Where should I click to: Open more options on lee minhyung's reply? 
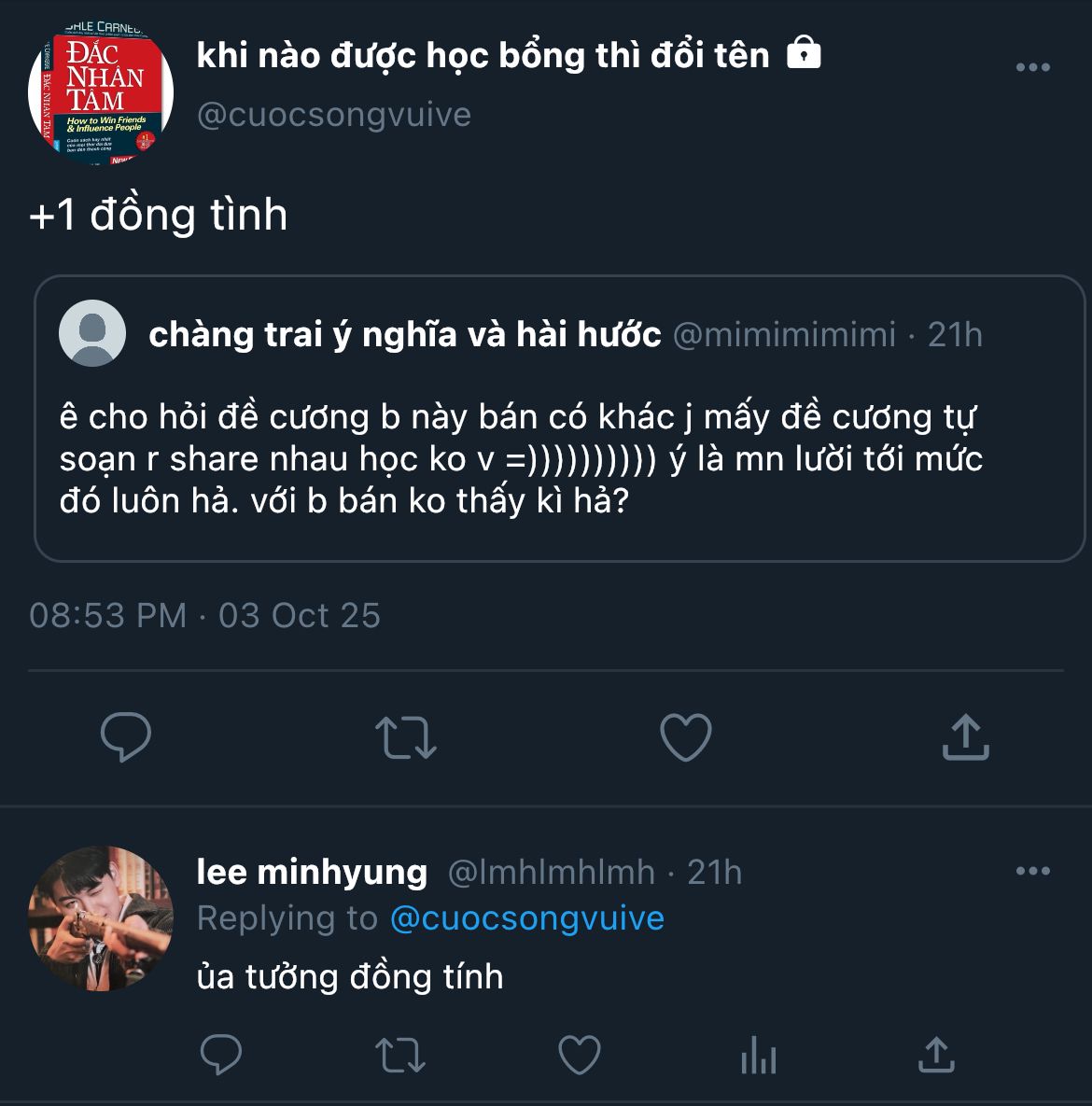1032,871
